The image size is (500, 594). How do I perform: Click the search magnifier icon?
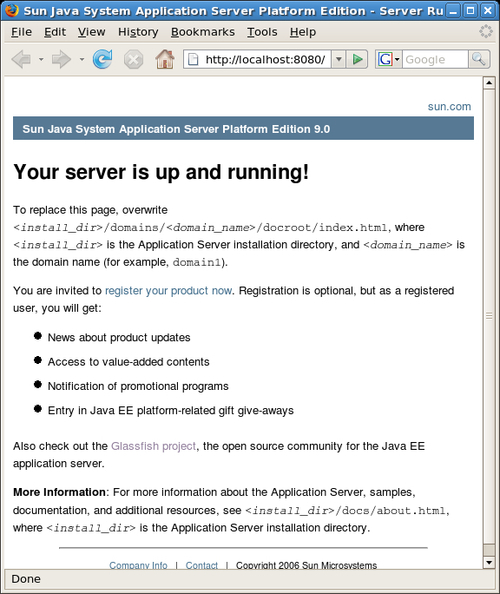coord(479,59)
